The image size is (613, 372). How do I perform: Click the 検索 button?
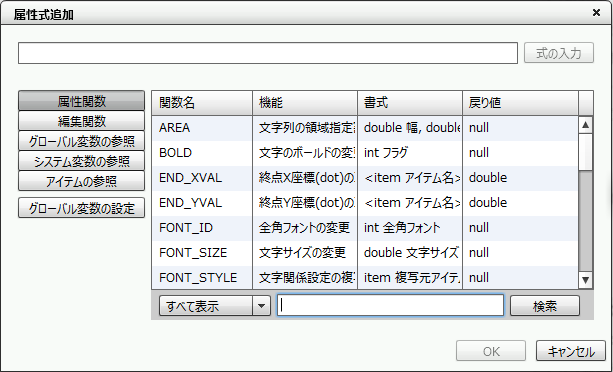pyautogui.click(x=545, y=306)
